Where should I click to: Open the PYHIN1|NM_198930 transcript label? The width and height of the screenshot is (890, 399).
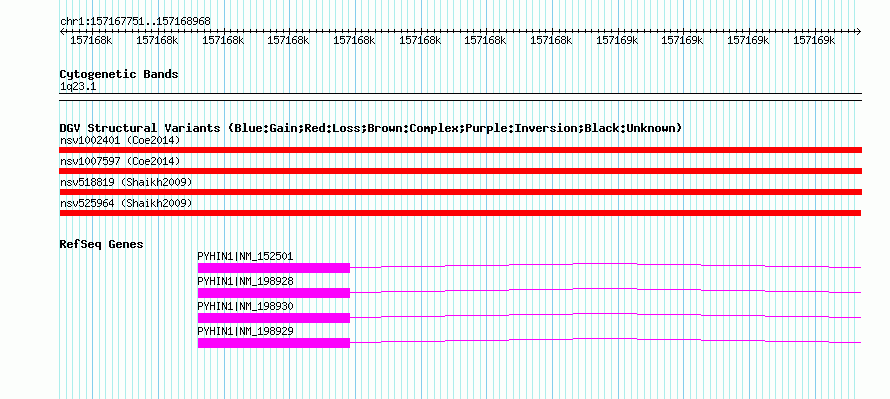[245, 306]
